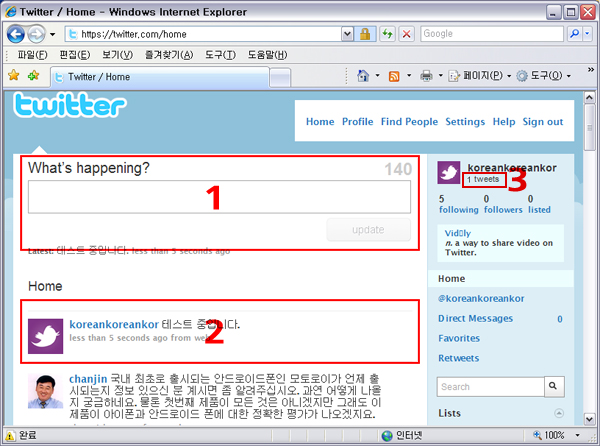The height and width of the screenshot is (446, 600).
Task: Click the 1 tweets count link
Action: coord(483,179)
